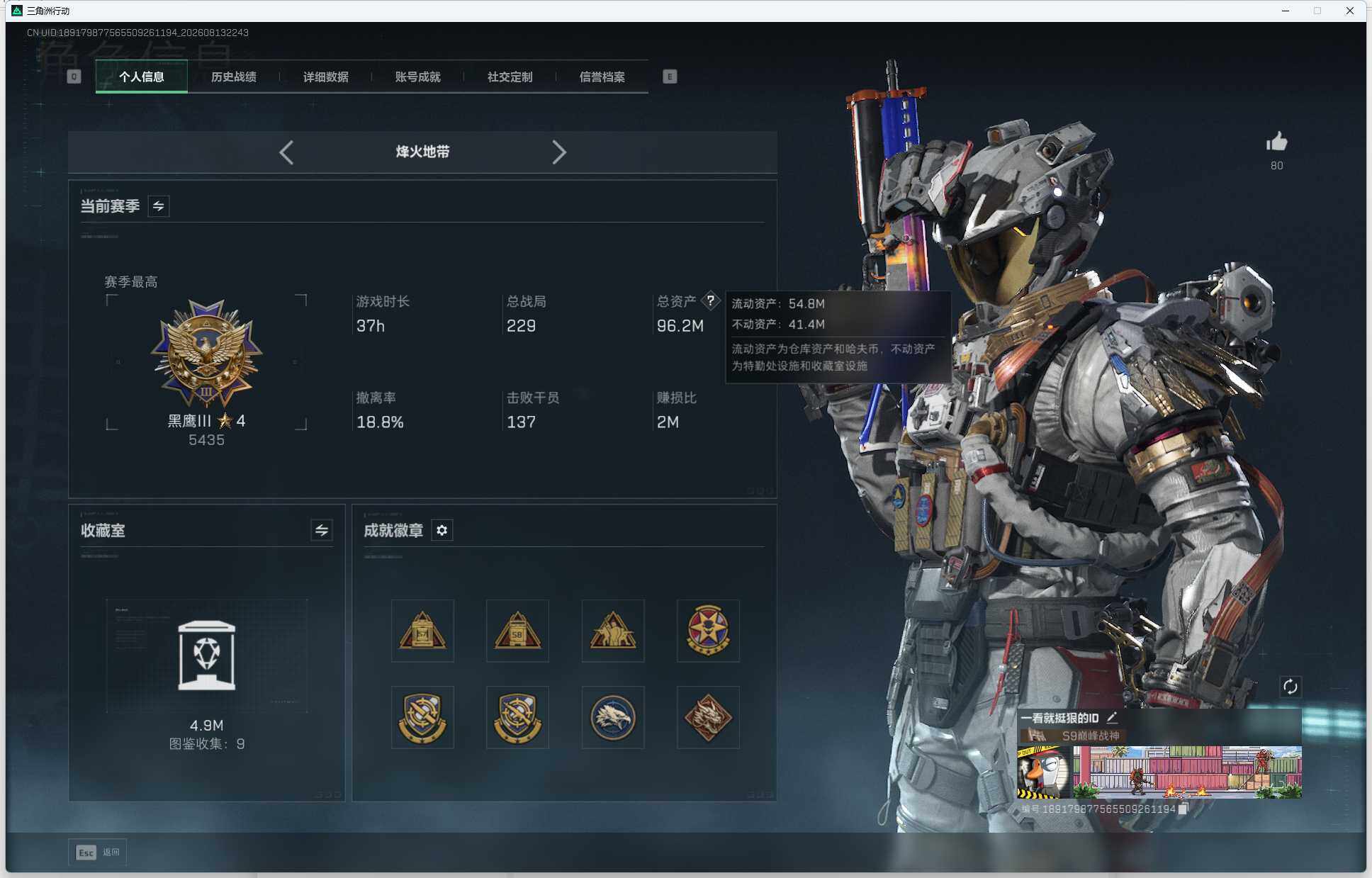Click the rank score 5435

tap(206, 440)
